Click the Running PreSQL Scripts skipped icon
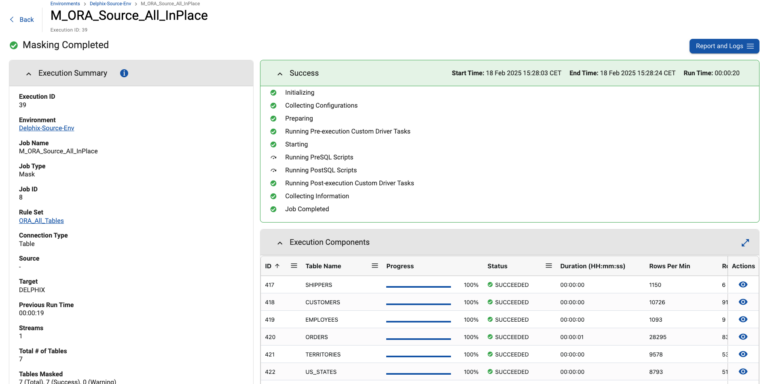The height and width of the screenshot is (384, 768). [273, 157]
